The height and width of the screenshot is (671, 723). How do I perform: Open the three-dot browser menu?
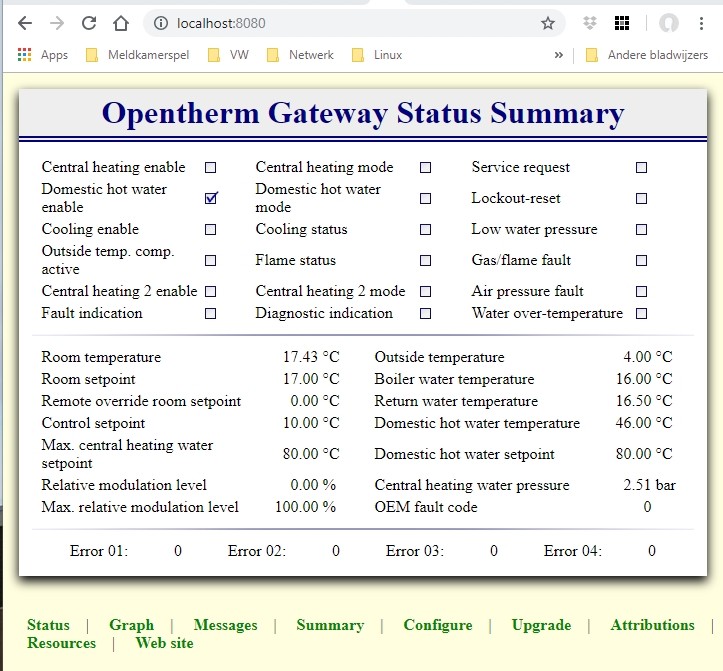pos(701,23)
